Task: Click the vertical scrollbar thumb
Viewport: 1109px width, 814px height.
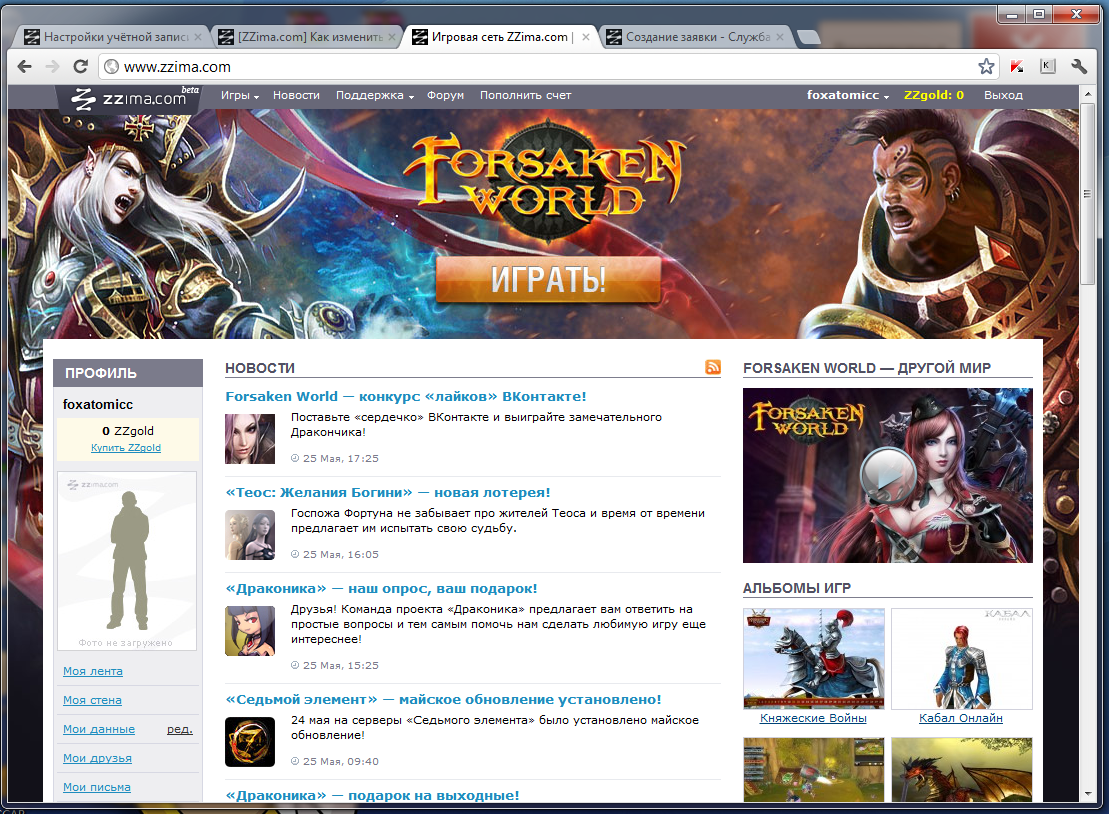Action: pyautogui.click(x=1088, y=194)
